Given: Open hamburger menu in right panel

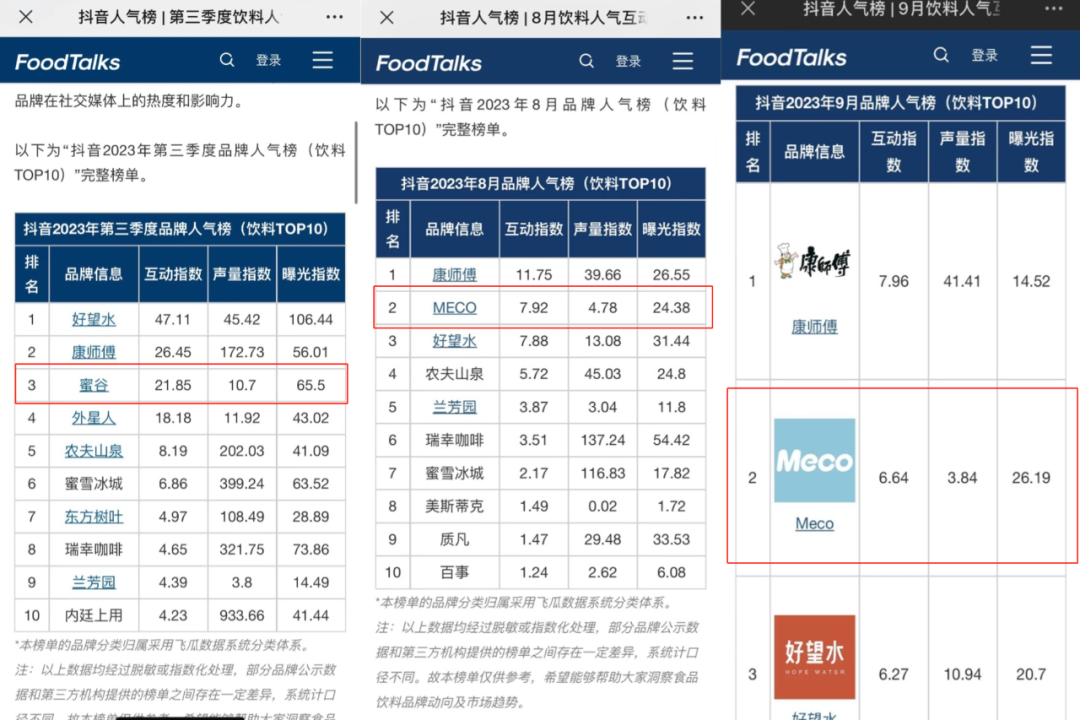Looking at the screenshot, I should [1041, 55].
